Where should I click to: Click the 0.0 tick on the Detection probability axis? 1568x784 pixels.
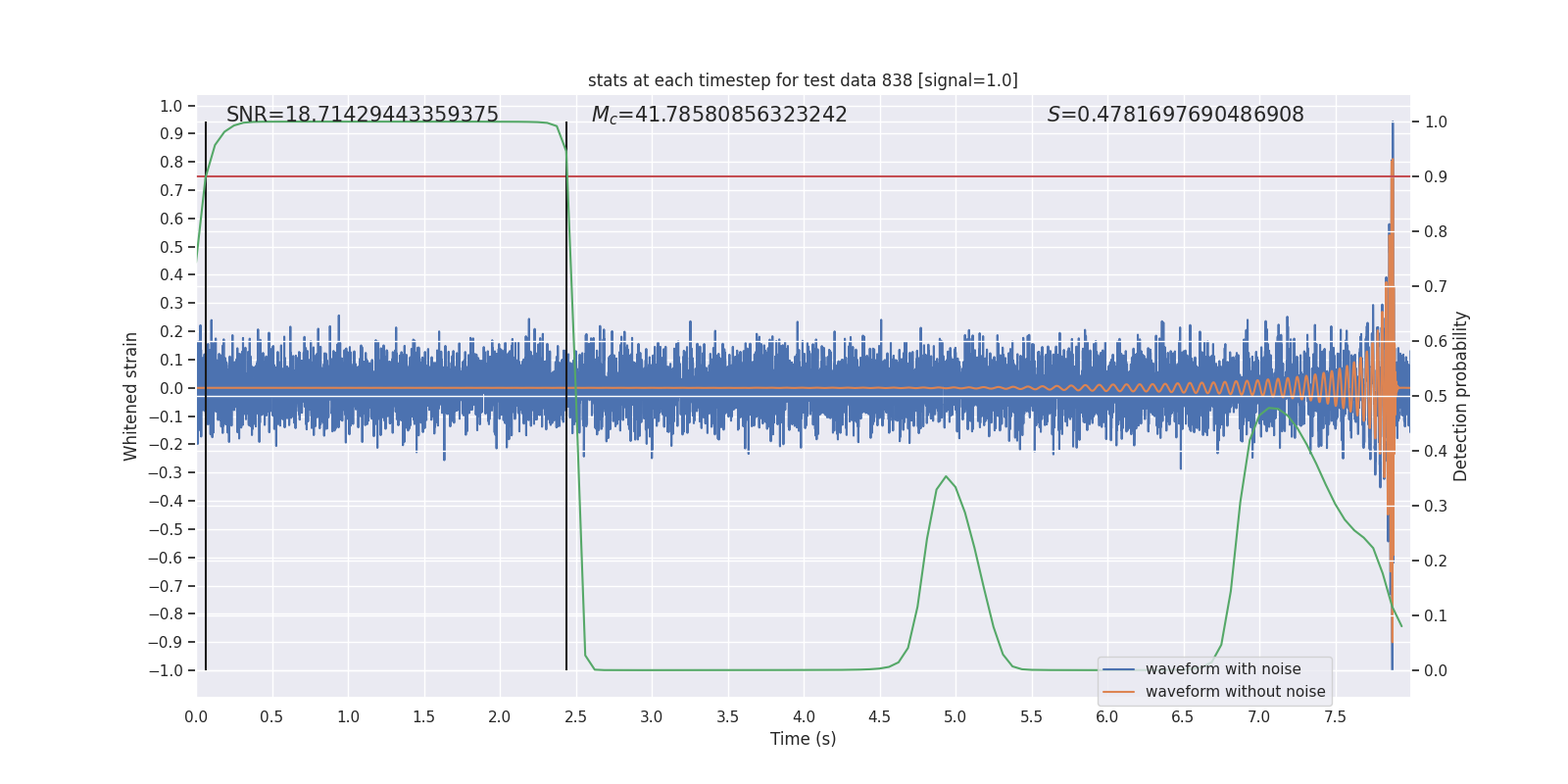coord(1436,671)
